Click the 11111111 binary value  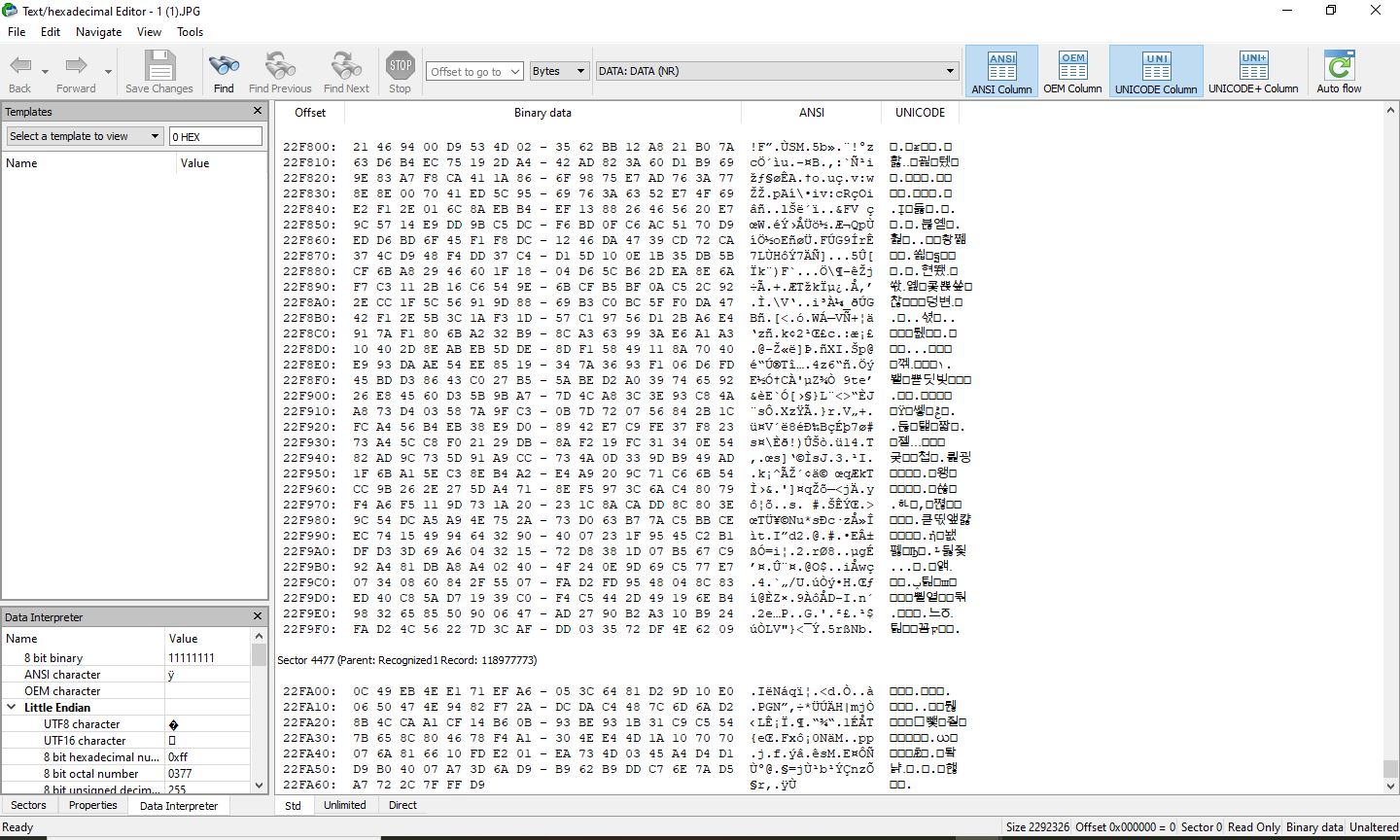[192, 658]
